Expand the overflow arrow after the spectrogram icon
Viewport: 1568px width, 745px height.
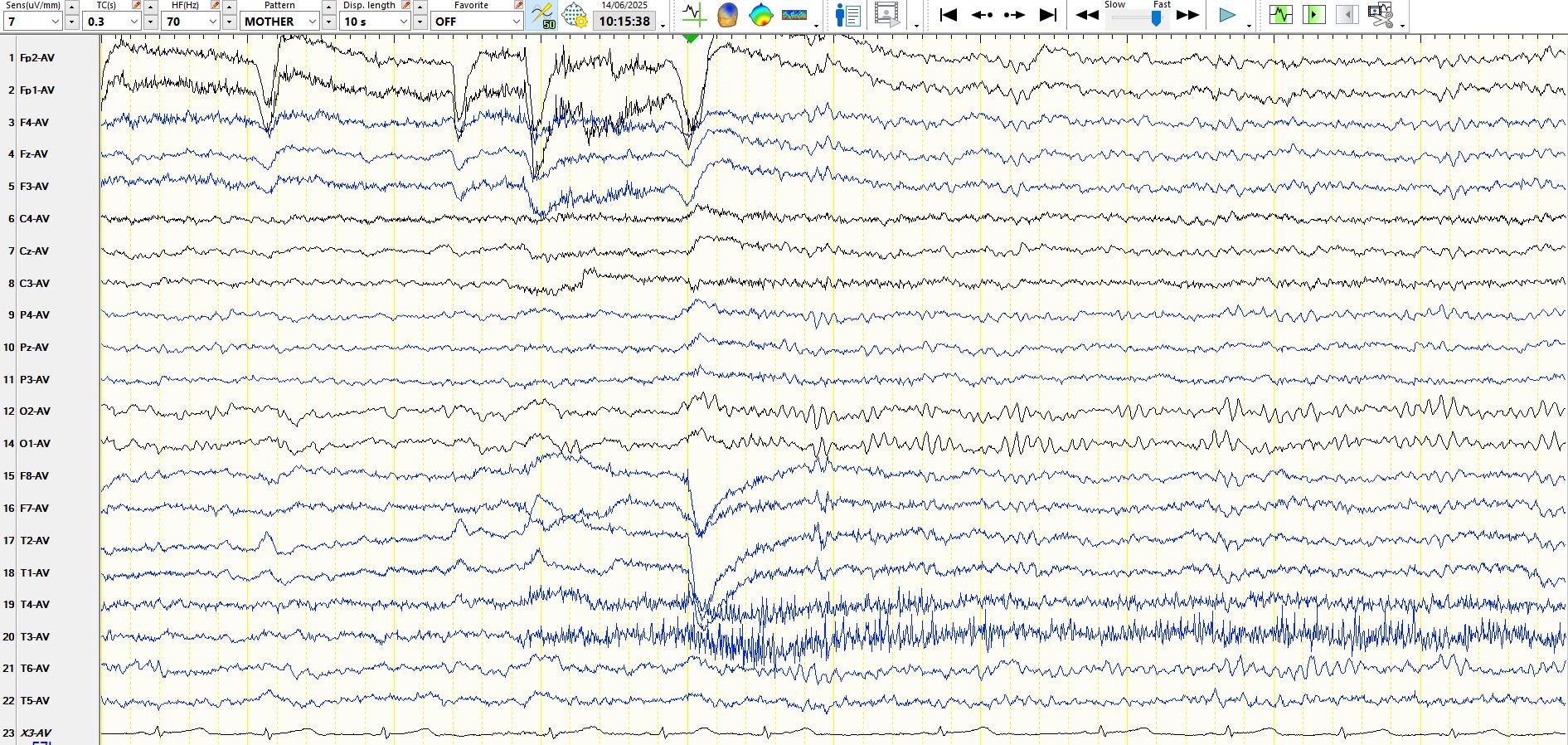tap(817, 27)
